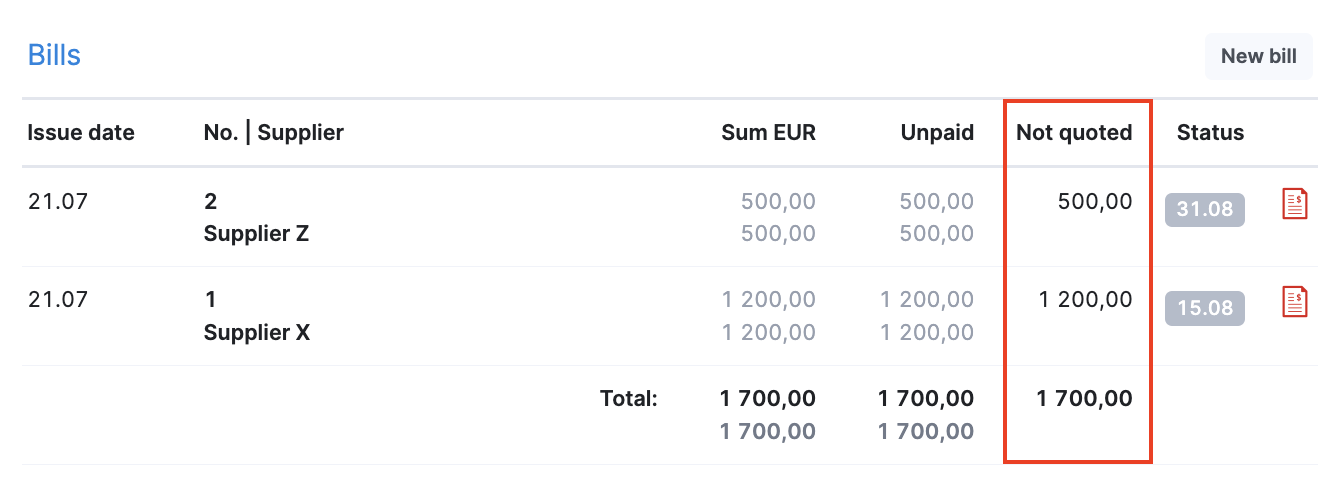The height and width of the screenshot is (502, 1338).
Task: Click the 31.08 status badge
Action: pyautogui.click(x=1204, y=210)
